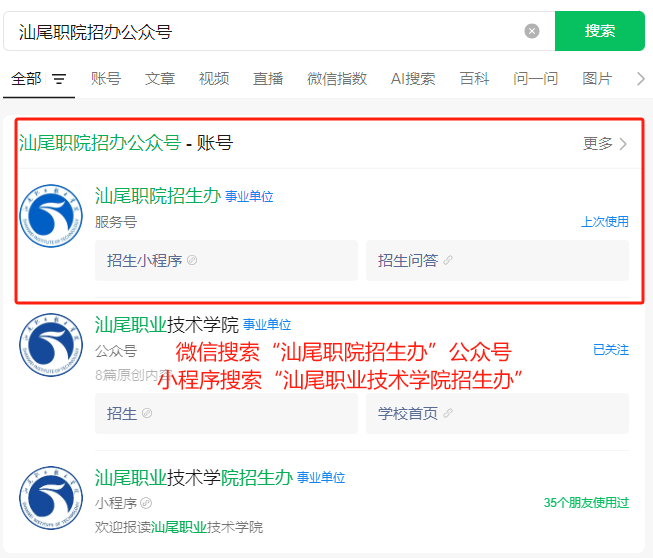Open the 汕尾职院招生办 account title

point(158,196)
